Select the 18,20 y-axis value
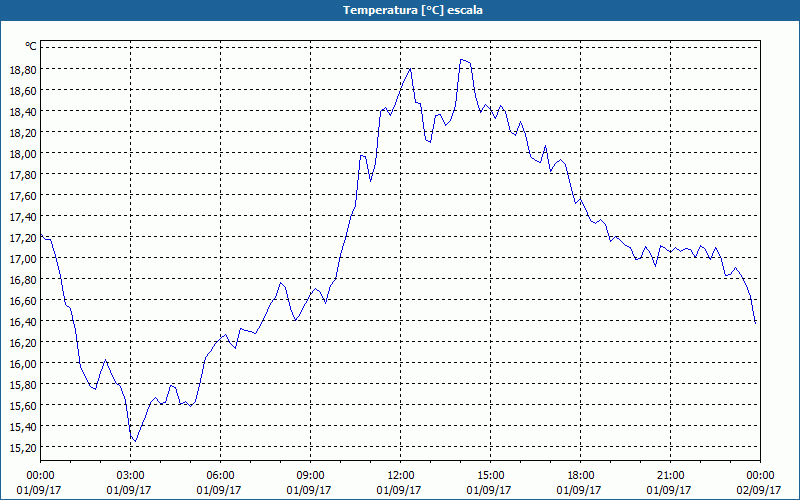The width and height of the screenshot is (800, 500). coord(23,133)
